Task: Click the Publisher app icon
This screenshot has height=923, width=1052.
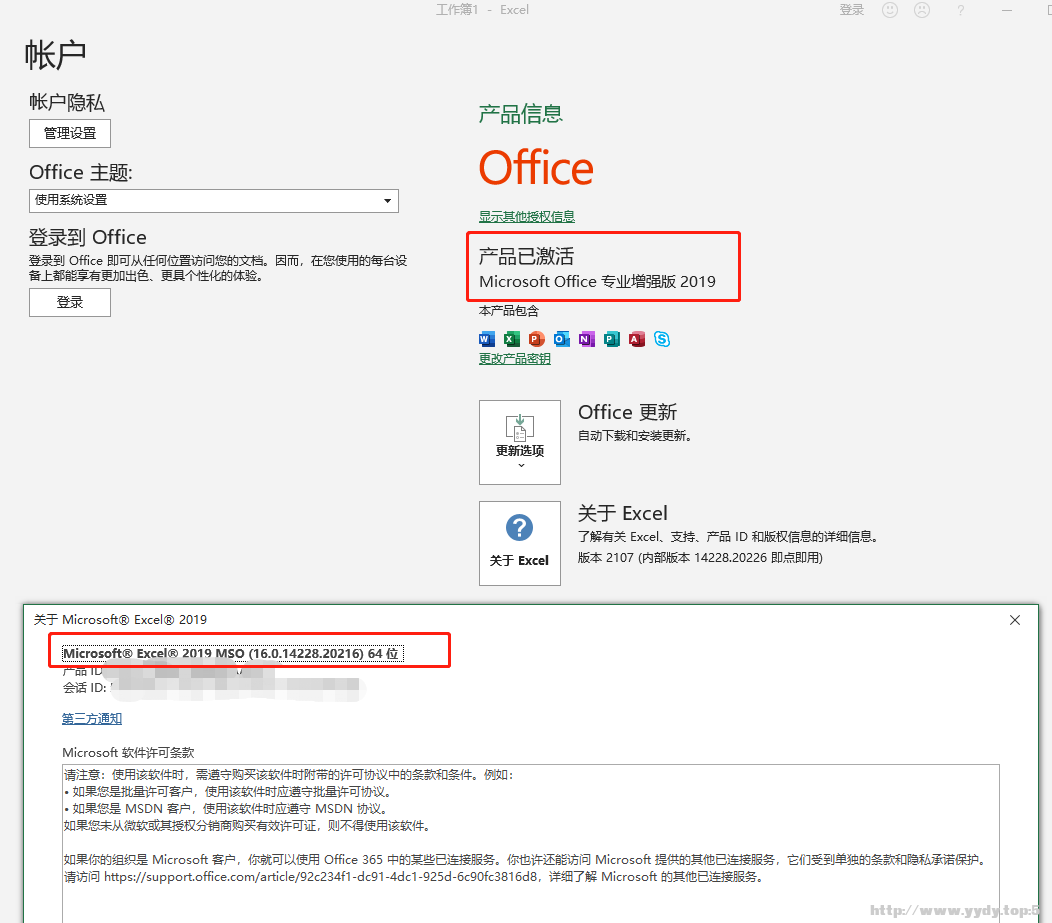Action: [x=612, y=339]
